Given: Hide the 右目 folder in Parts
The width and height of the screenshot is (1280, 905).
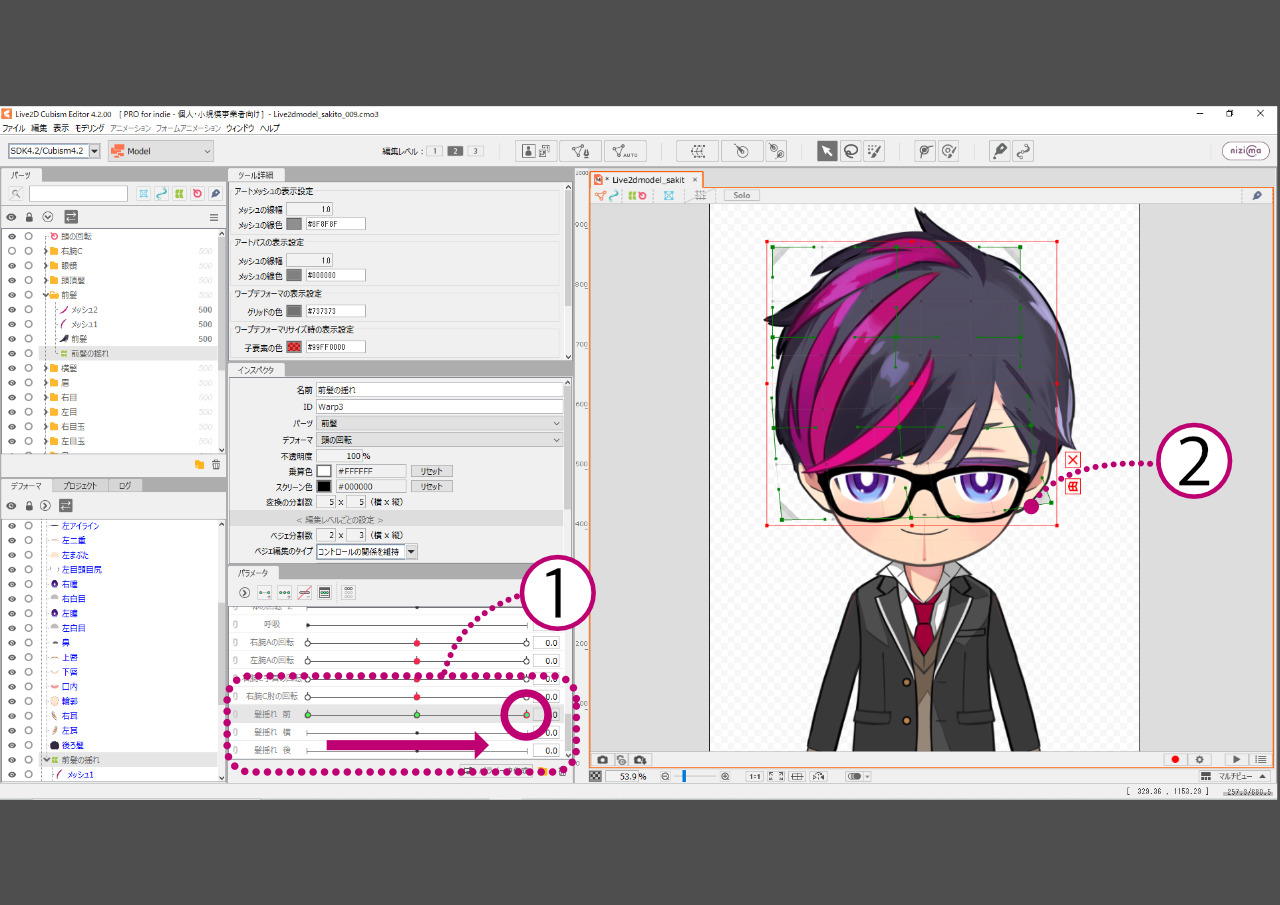Looking at the screenshot, I should pyautogui.click(x=12, y=397).
